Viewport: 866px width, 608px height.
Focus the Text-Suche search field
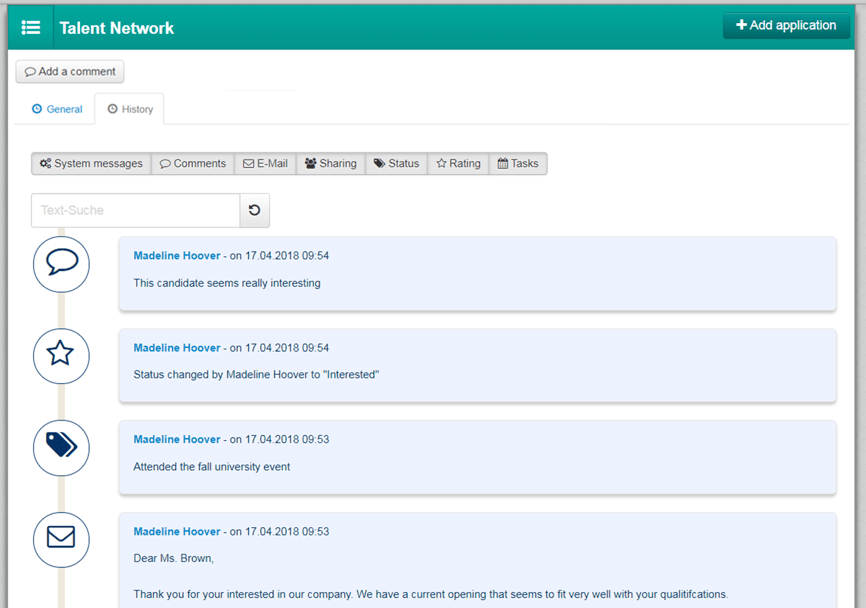click(136, 211)
